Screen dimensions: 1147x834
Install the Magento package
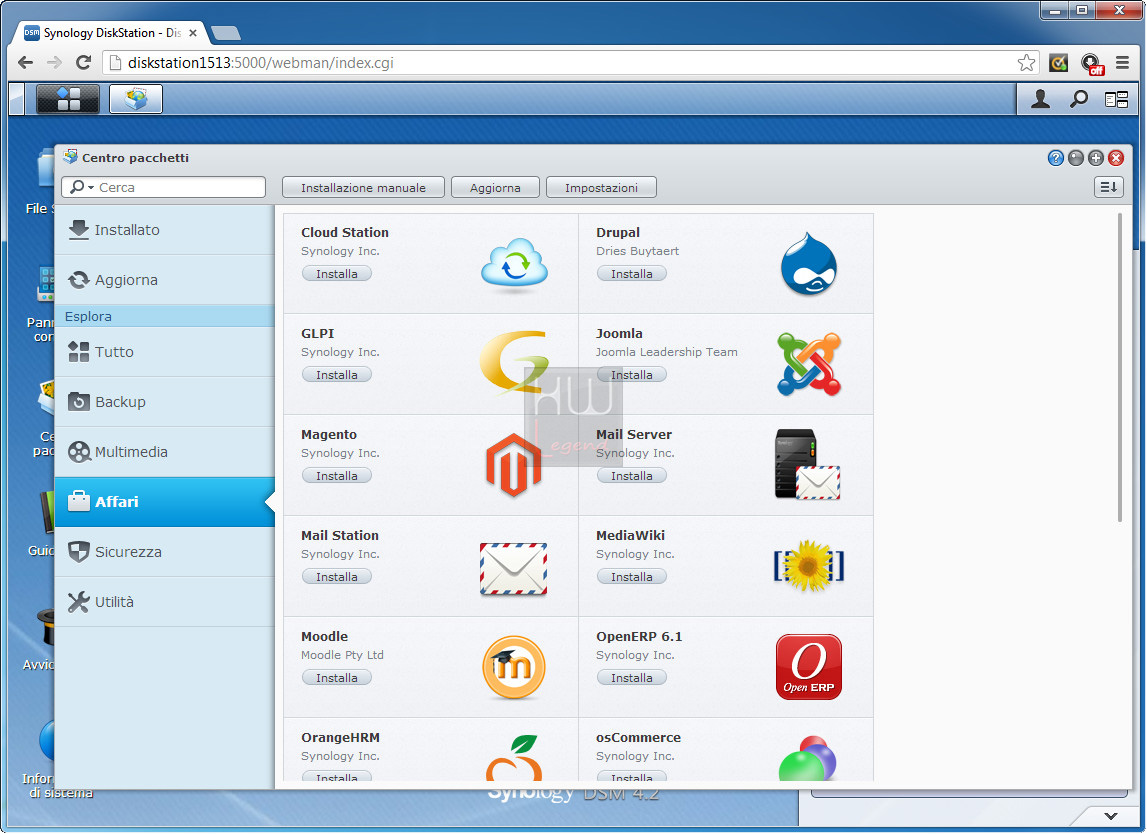[336, 476]
